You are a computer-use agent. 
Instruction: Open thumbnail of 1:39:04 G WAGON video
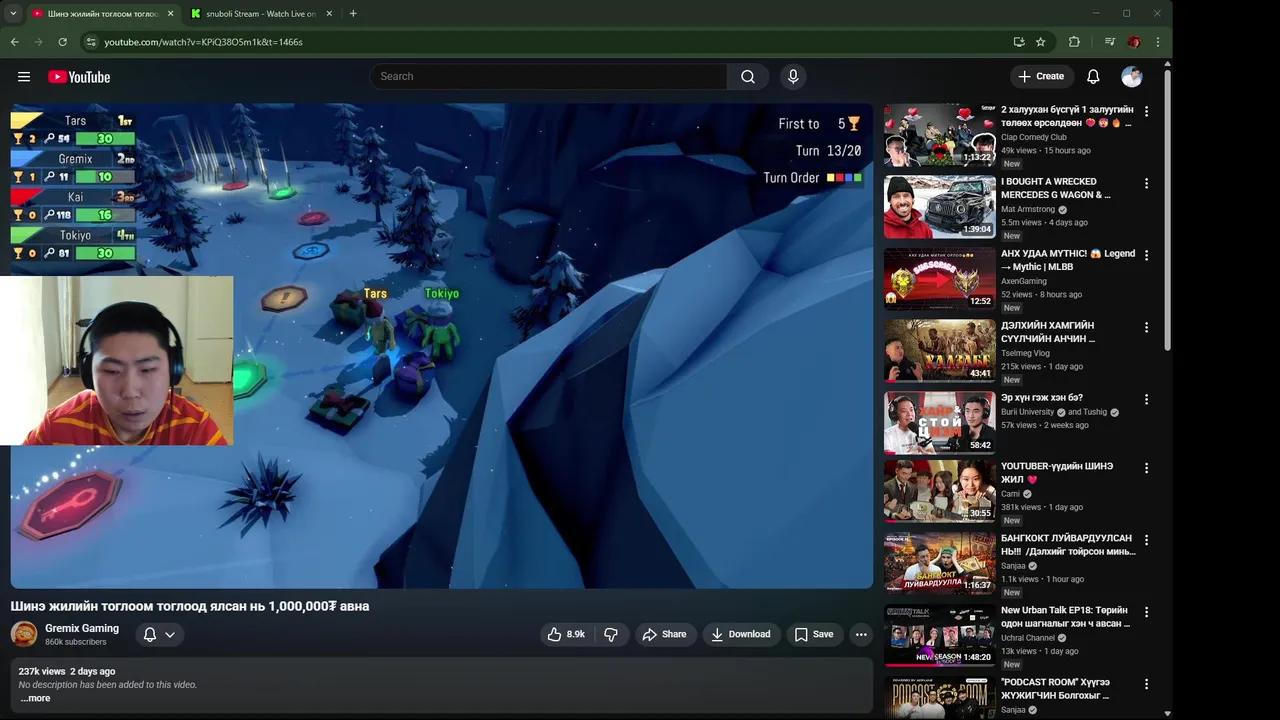point(940,207)
